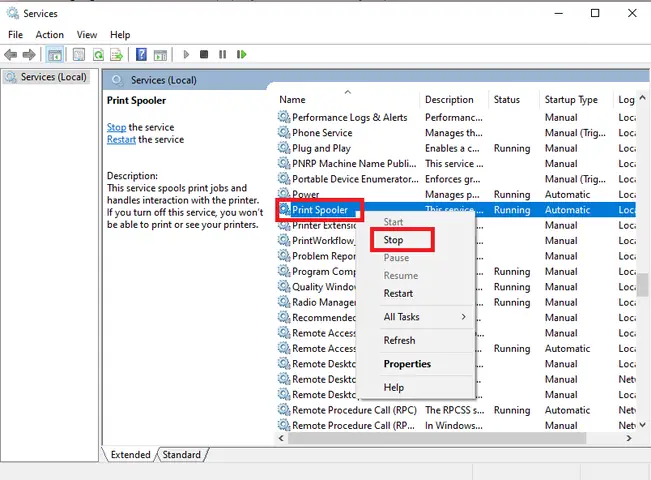
Task: Click the horizontal scrollbar right arrow
Action: tap(629, 438)
